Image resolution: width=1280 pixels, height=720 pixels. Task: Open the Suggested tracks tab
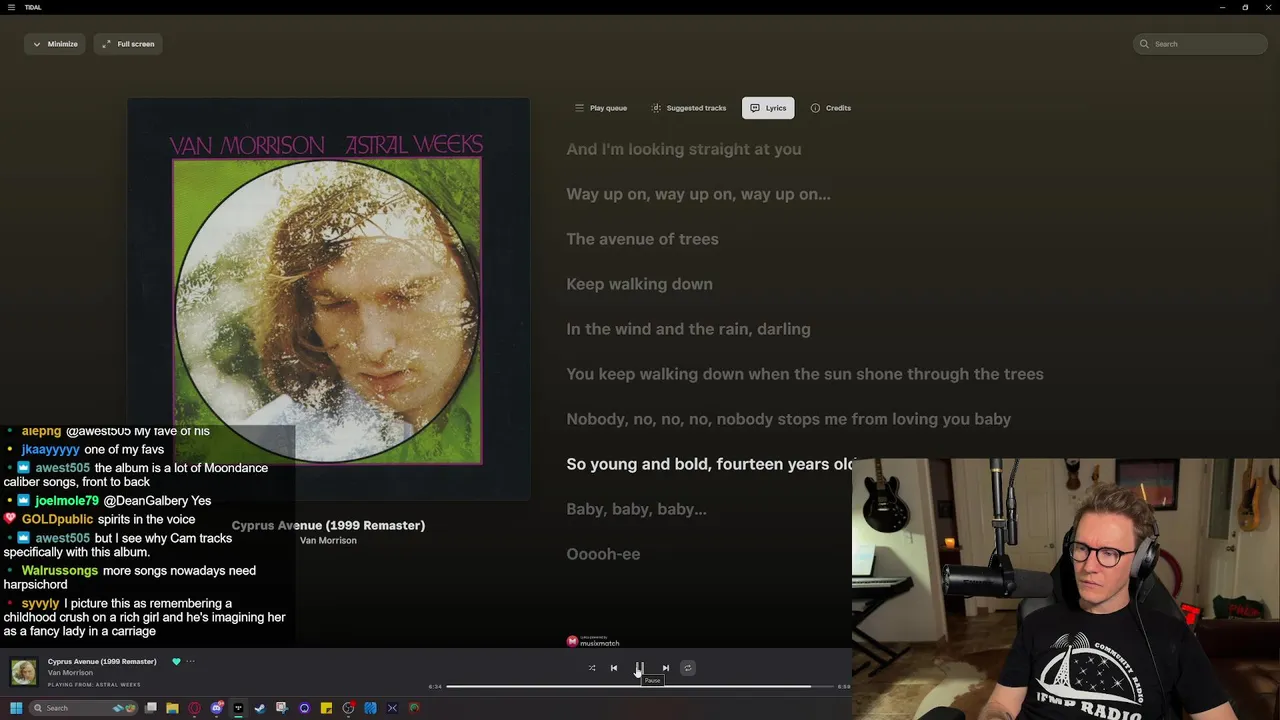689,108
